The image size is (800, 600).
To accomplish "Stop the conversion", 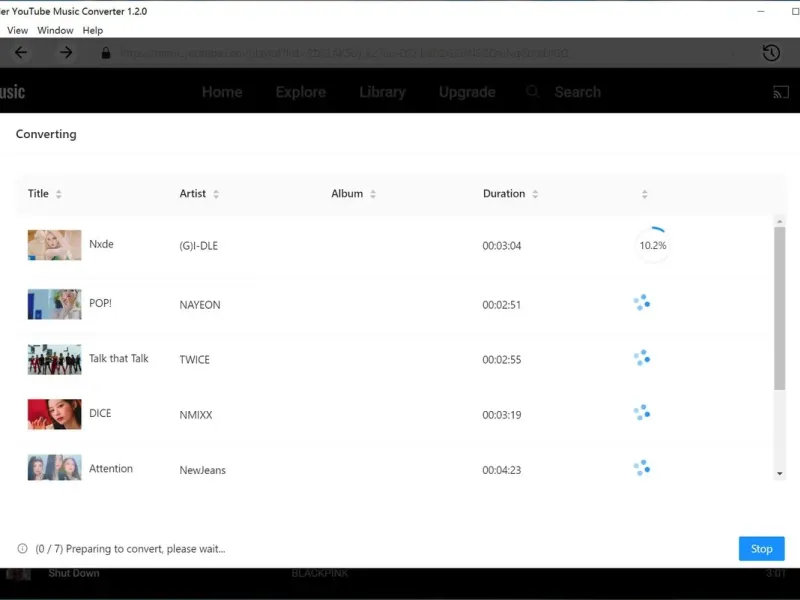I will (x=761, y=548).
